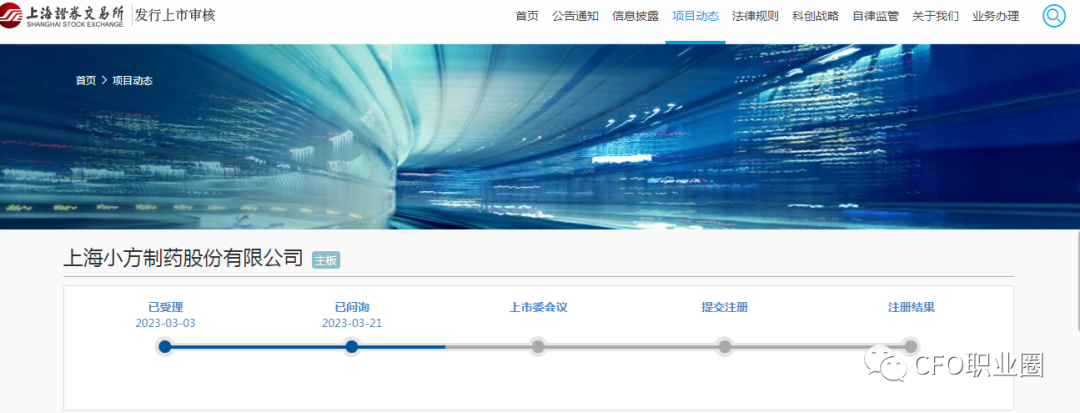Viewport: 1080px width, 413px height.
Task: Click the 已受理 stage marker dot
Action: tap(165, 346)
